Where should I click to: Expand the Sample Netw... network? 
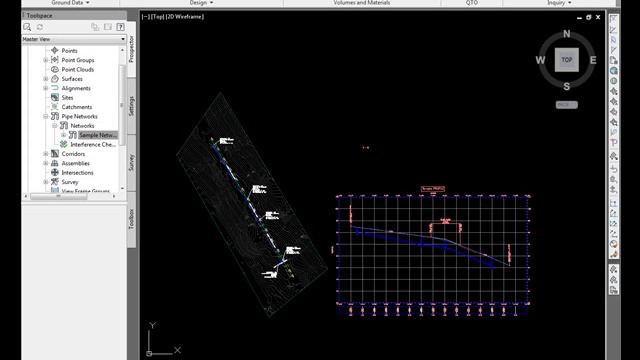click(64, 135)
